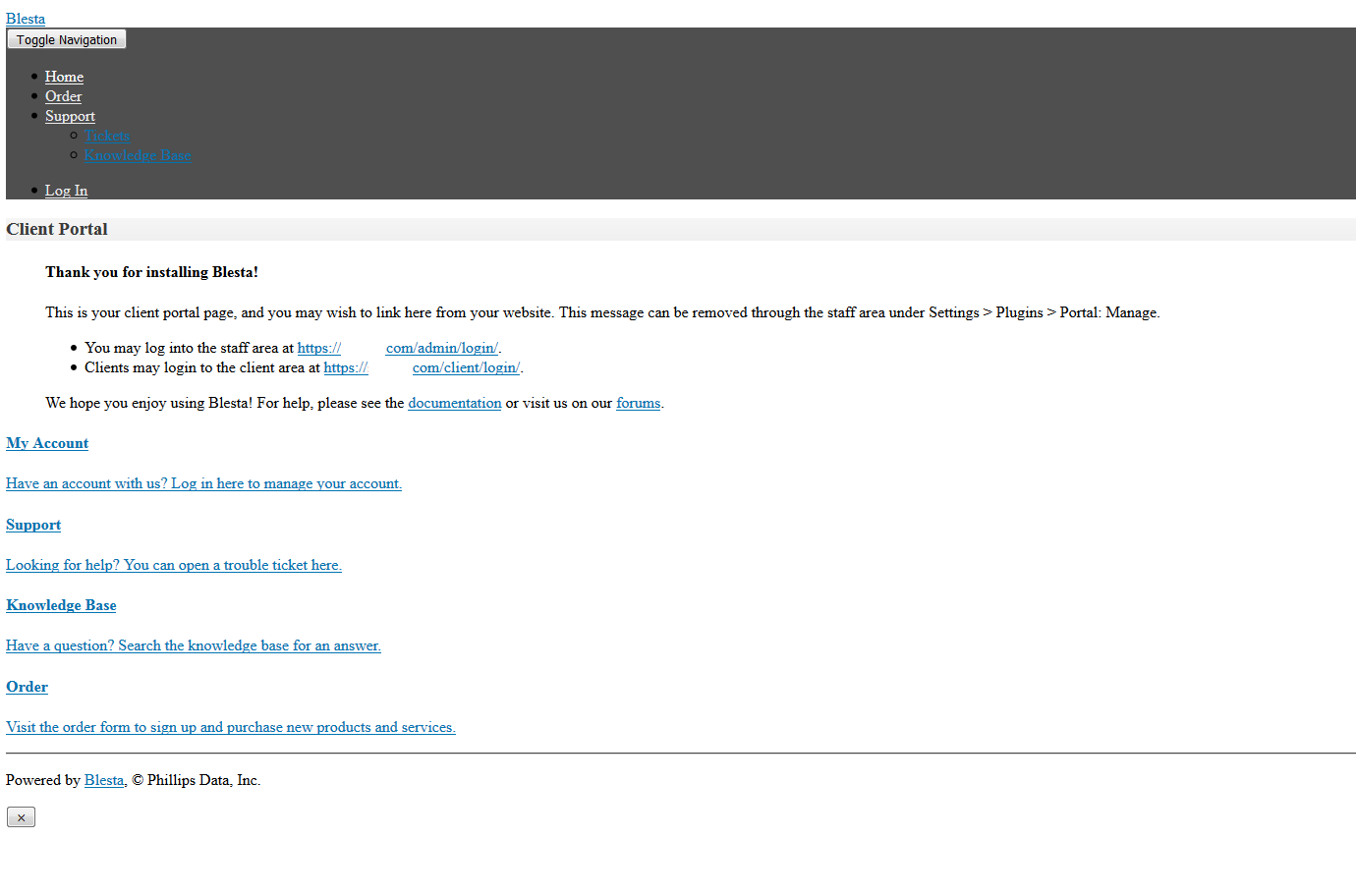Click the Blesta logo link at the top

pos(26,19)
